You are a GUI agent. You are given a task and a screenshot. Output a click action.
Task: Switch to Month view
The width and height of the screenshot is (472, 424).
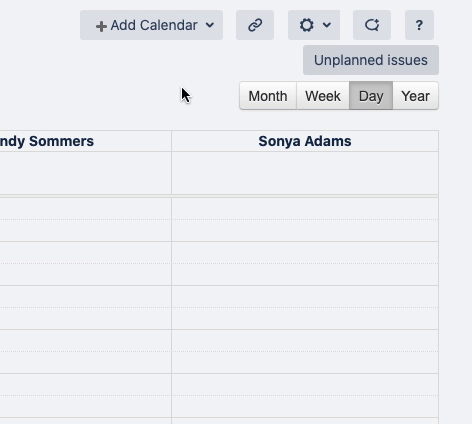[268, 96]
